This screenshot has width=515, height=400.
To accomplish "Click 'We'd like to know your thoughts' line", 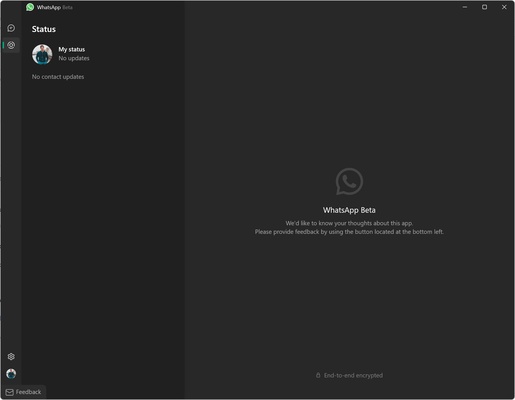I will click(x=349, y=223).
